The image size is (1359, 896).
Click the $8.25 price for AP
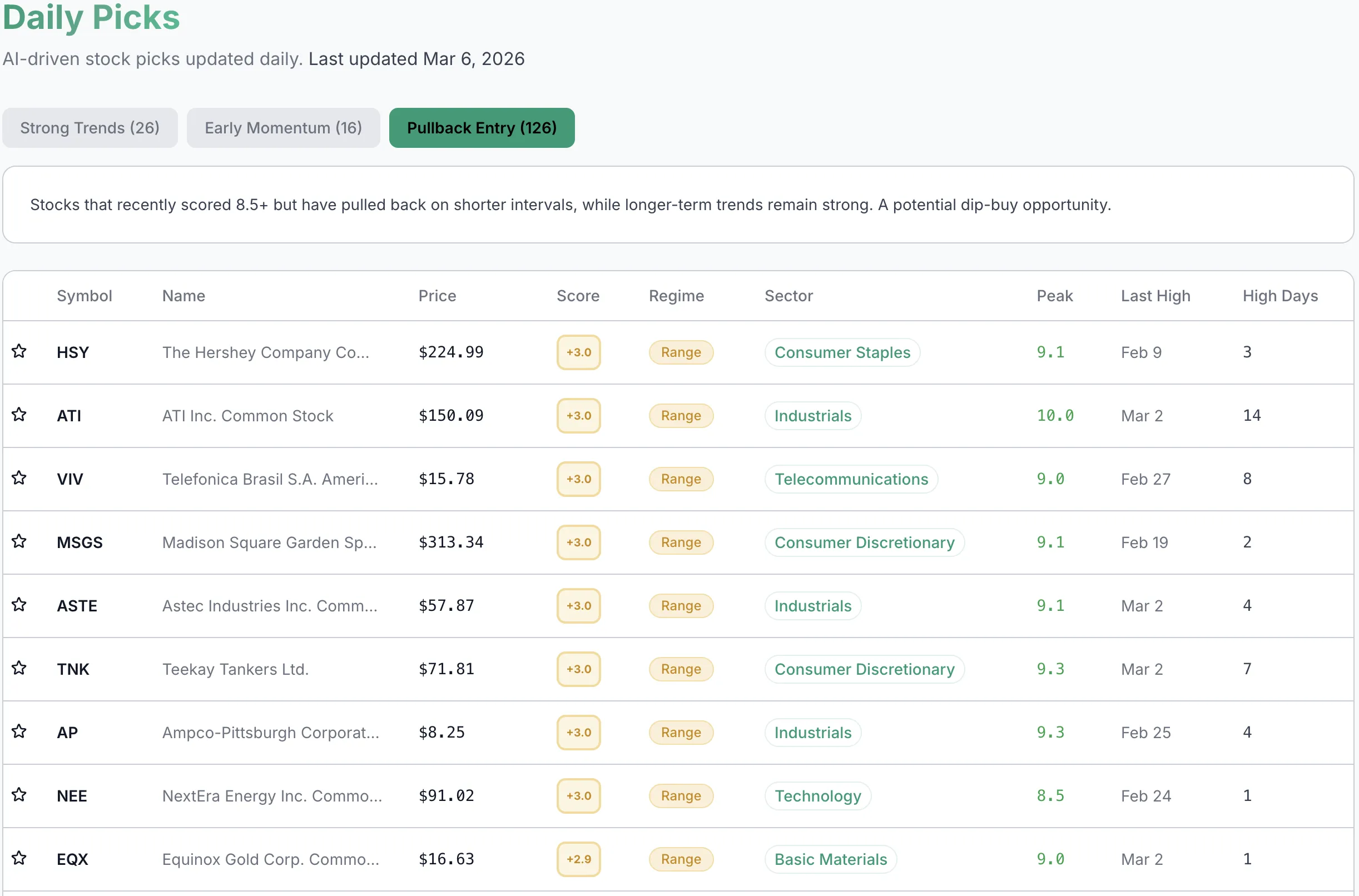(x=442, y=733)
